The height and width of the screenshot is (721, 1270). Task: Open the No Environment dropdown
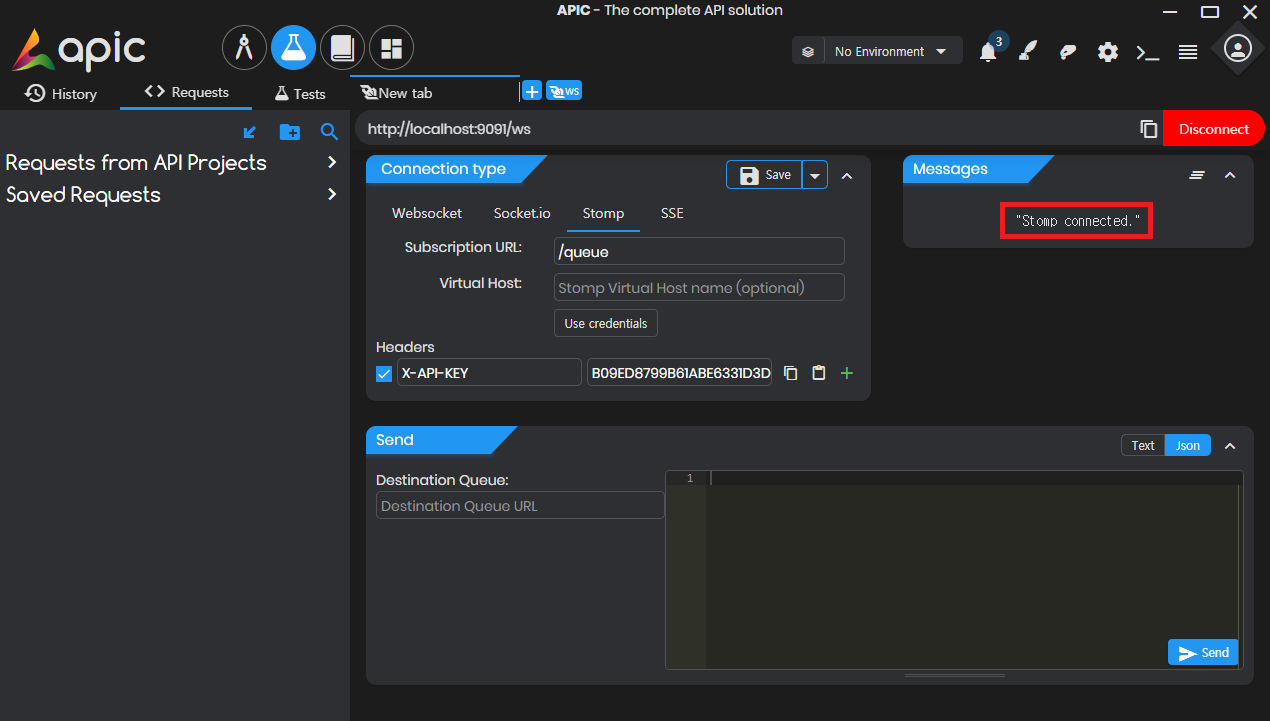point(891,51)
